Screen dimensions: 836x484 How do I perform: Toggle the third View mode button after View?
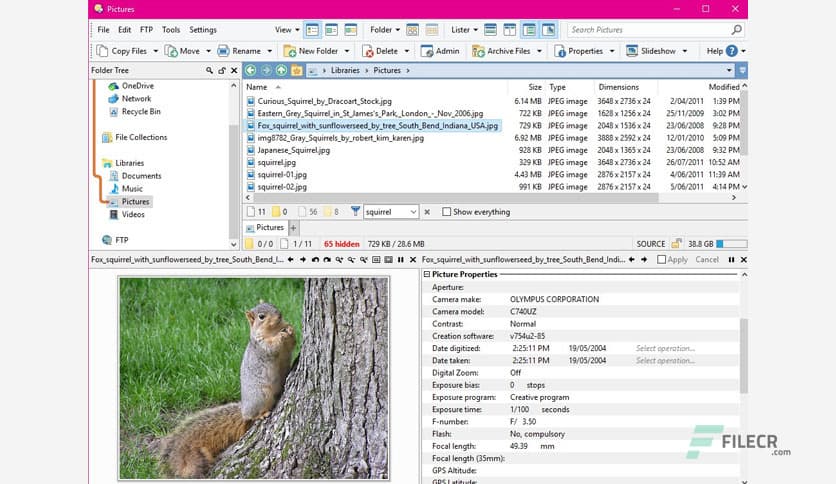[x=351, y=30]
